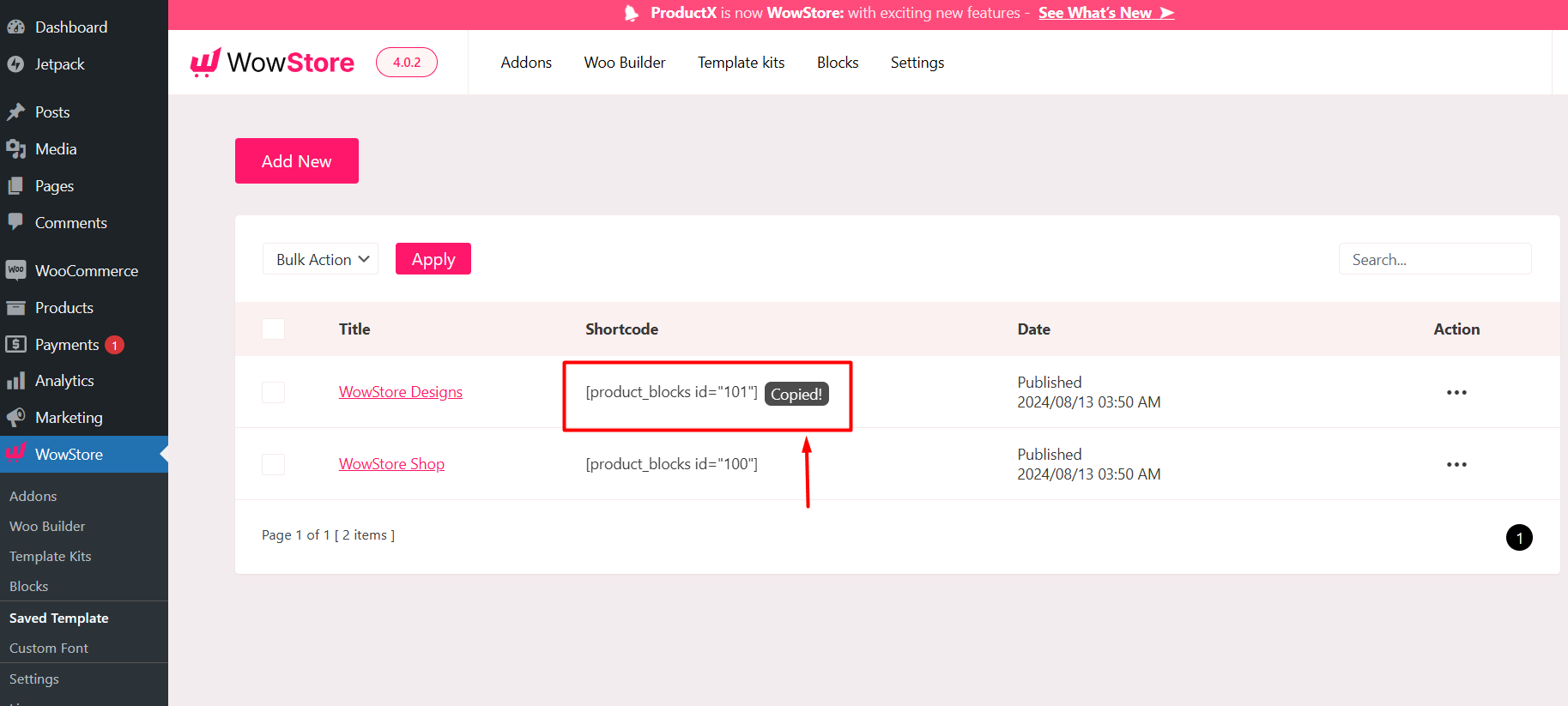
Task: Click the WowStore Designs published date
Action: (1088, 392)
